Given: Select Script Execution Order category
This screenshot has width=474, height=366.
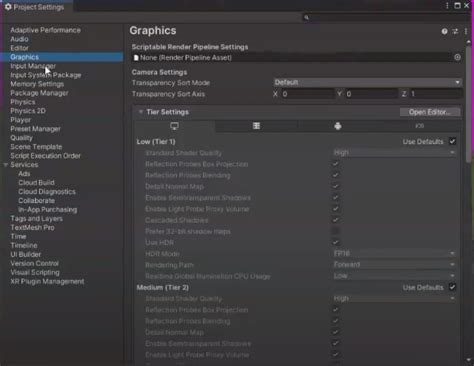Looking at the screenshot, I should tap(45, 156).
